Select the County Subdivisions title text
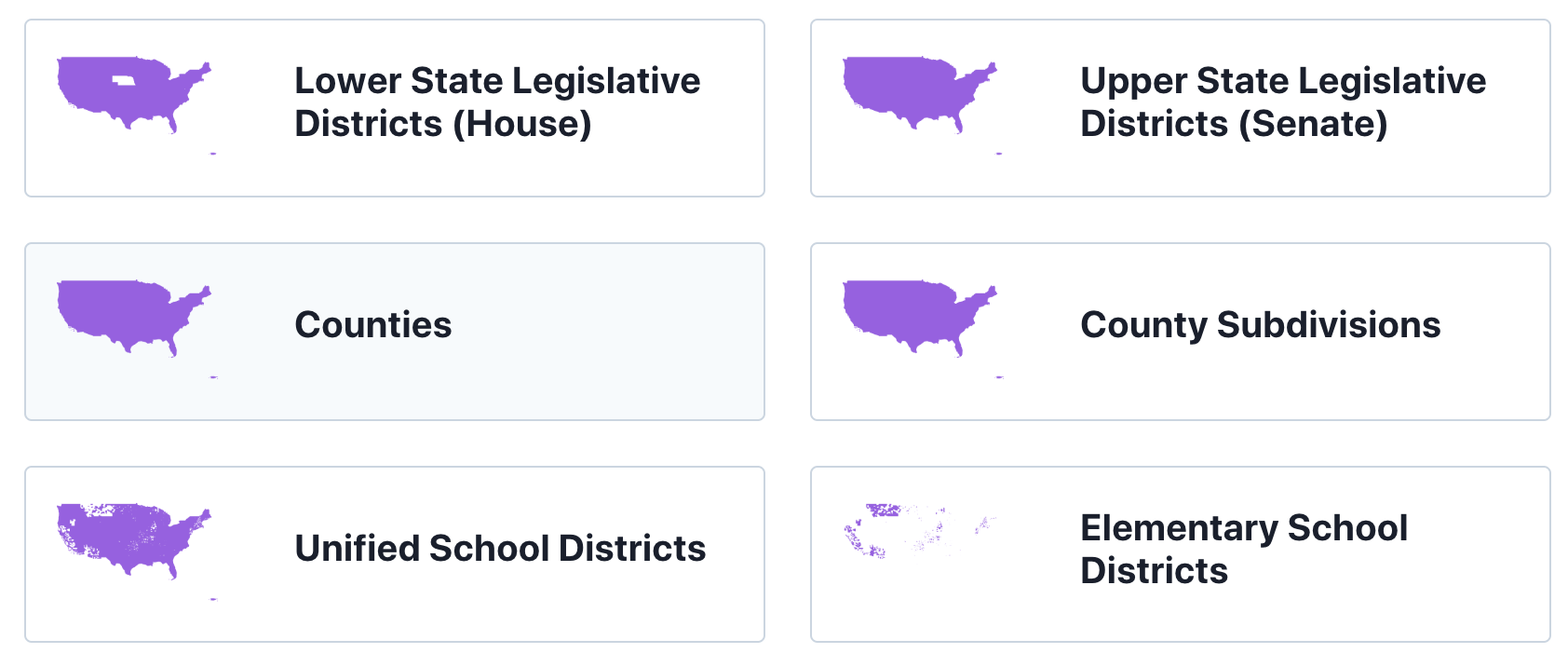 (1260, 325)
